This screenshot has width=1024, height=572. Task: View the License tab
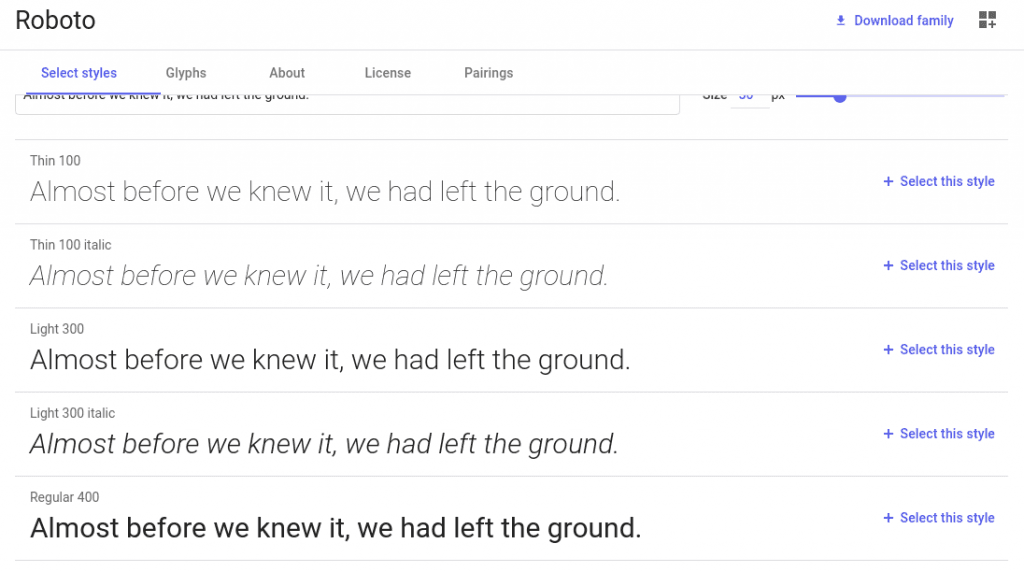388,73
